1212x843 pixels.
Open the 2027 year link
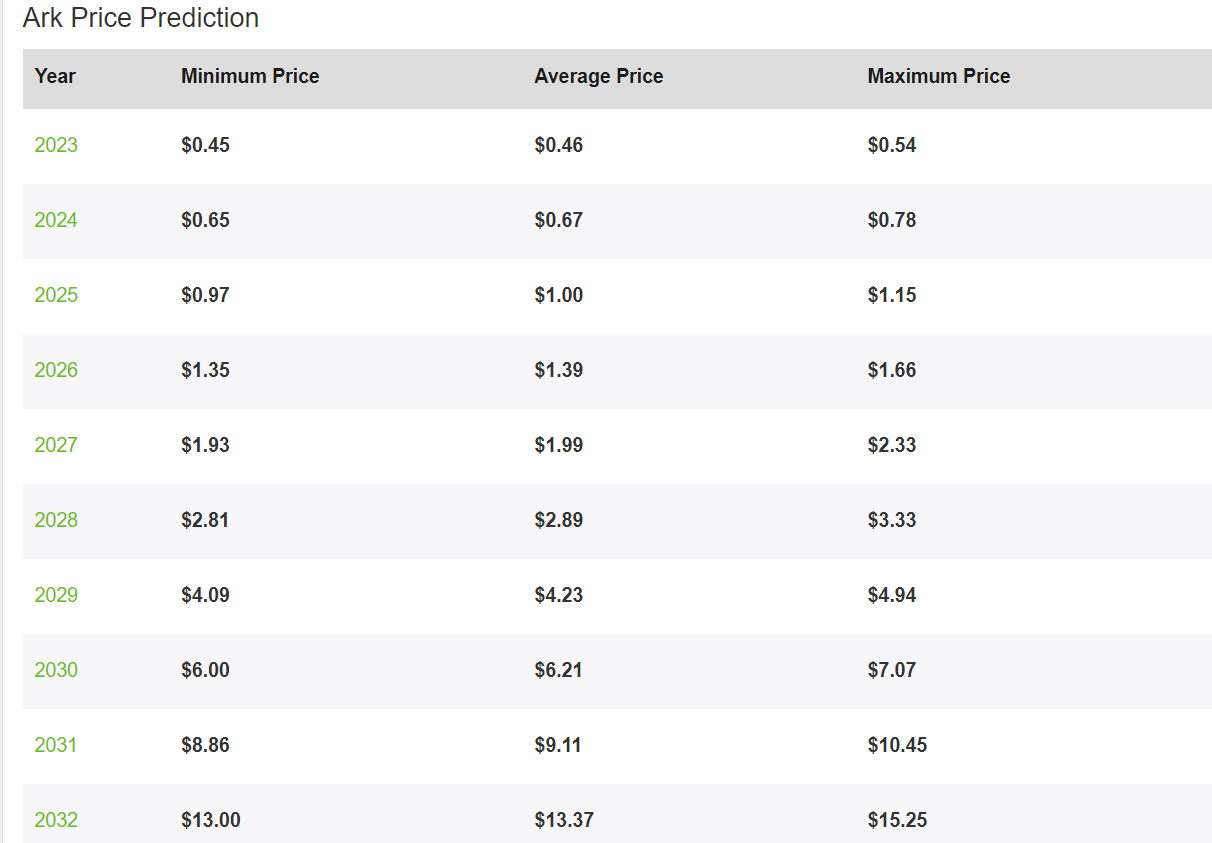tap(56, 445)
